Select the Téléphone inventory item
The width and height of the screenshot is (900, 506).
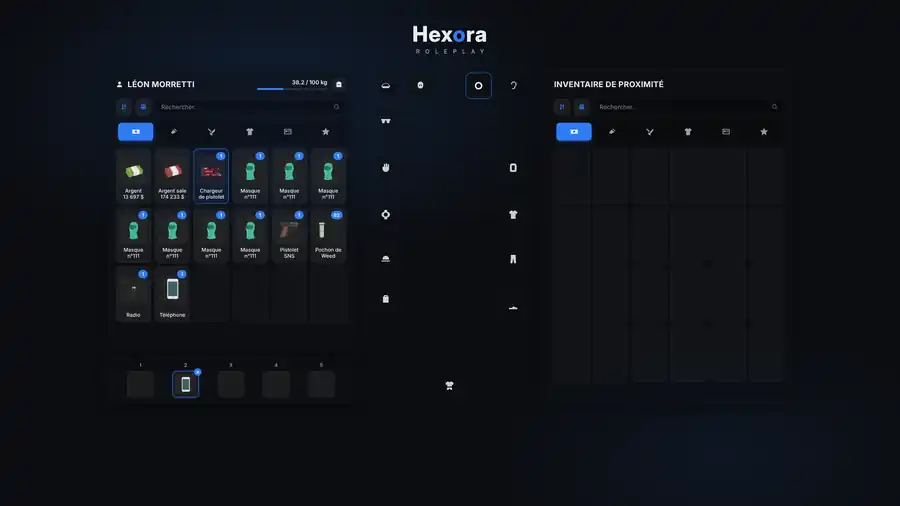172,294
